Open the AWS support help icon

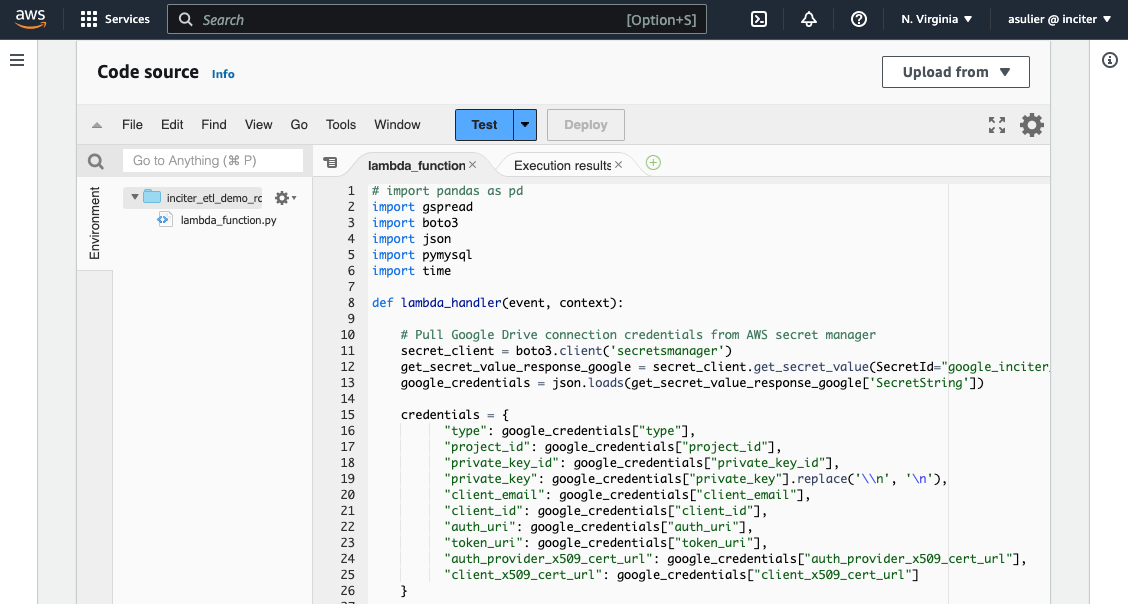(x=858, y=19)
